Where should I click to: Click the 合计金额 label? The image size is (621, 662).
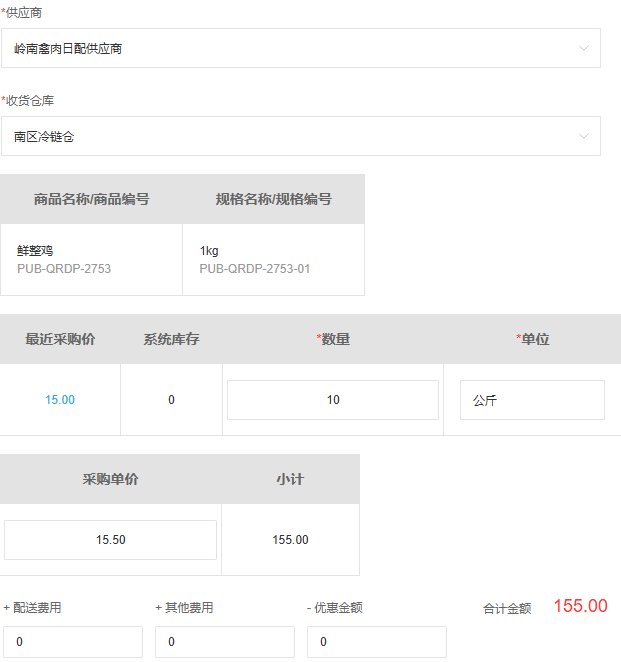pos(507,608)
